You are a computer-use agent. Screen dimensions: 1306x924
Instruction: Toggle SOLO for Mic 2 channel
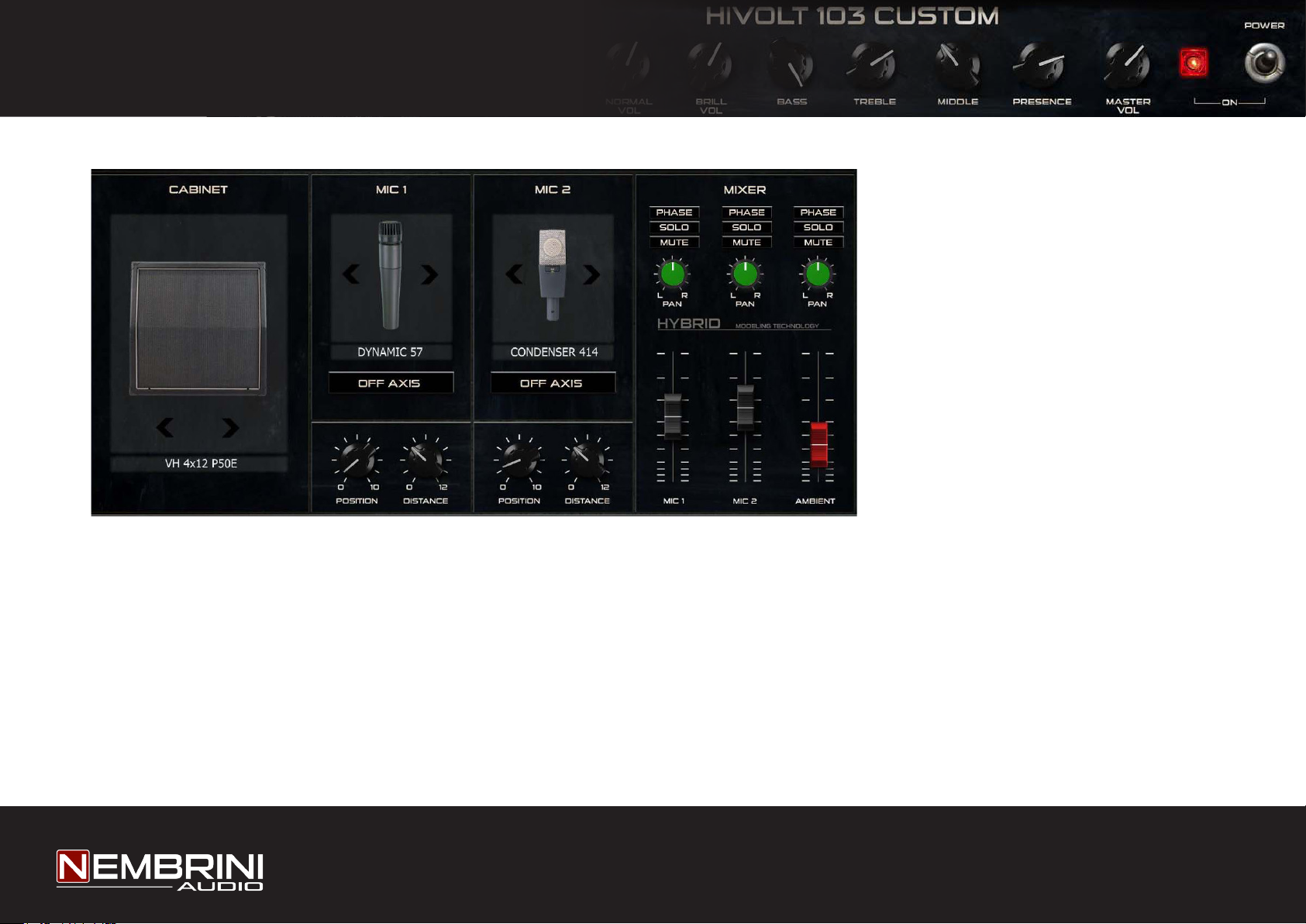(746, 227)
